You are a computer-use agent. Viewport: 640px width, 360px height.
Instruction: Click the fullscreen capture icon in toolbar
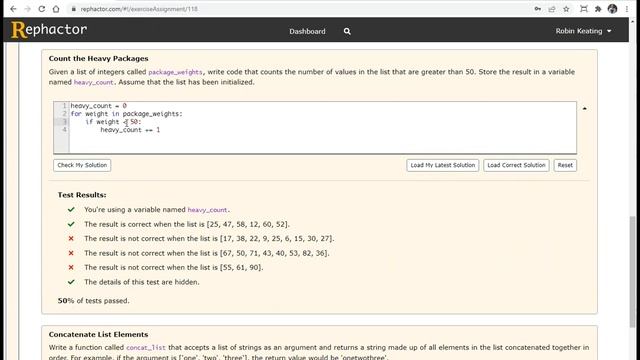pos(584,9)
